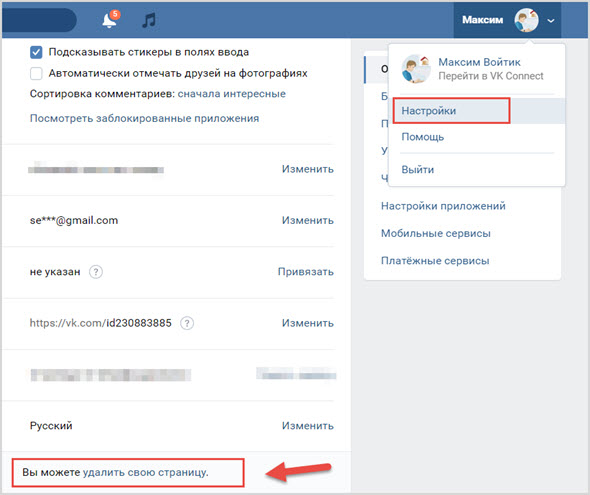This screenshot has width=590, height=495.
Task: Click the help icon beside the vk.com address
Action: point(187,323)
